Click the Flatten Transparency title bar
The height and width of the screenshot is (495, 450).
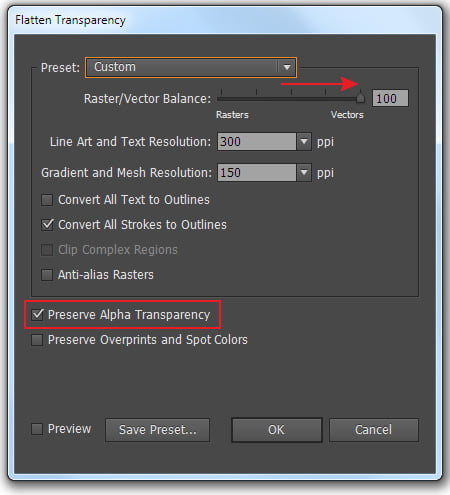point(225,20)
